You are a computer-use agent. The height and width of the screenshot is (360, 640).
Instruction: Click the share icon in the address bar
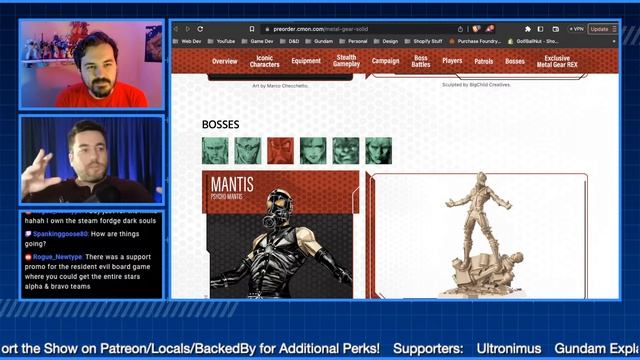click(x=460, y=29)
